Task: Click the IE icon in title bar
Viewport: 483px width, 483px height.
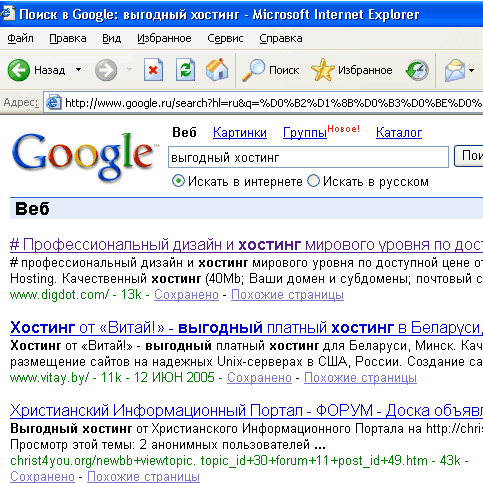Action: point(7,14)
